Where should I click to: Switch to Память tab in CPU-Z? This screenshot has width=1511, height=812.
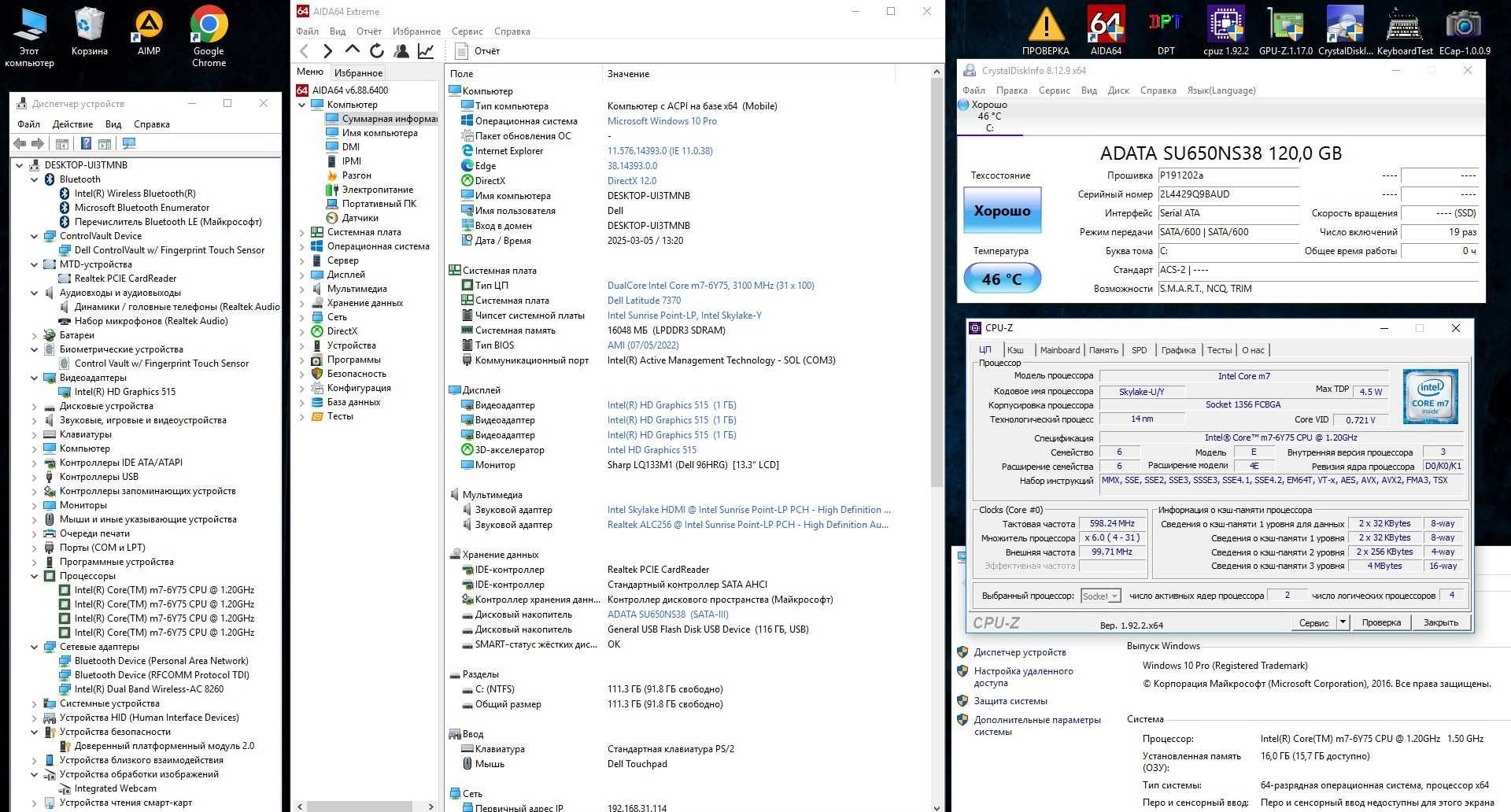point(1103,350)
